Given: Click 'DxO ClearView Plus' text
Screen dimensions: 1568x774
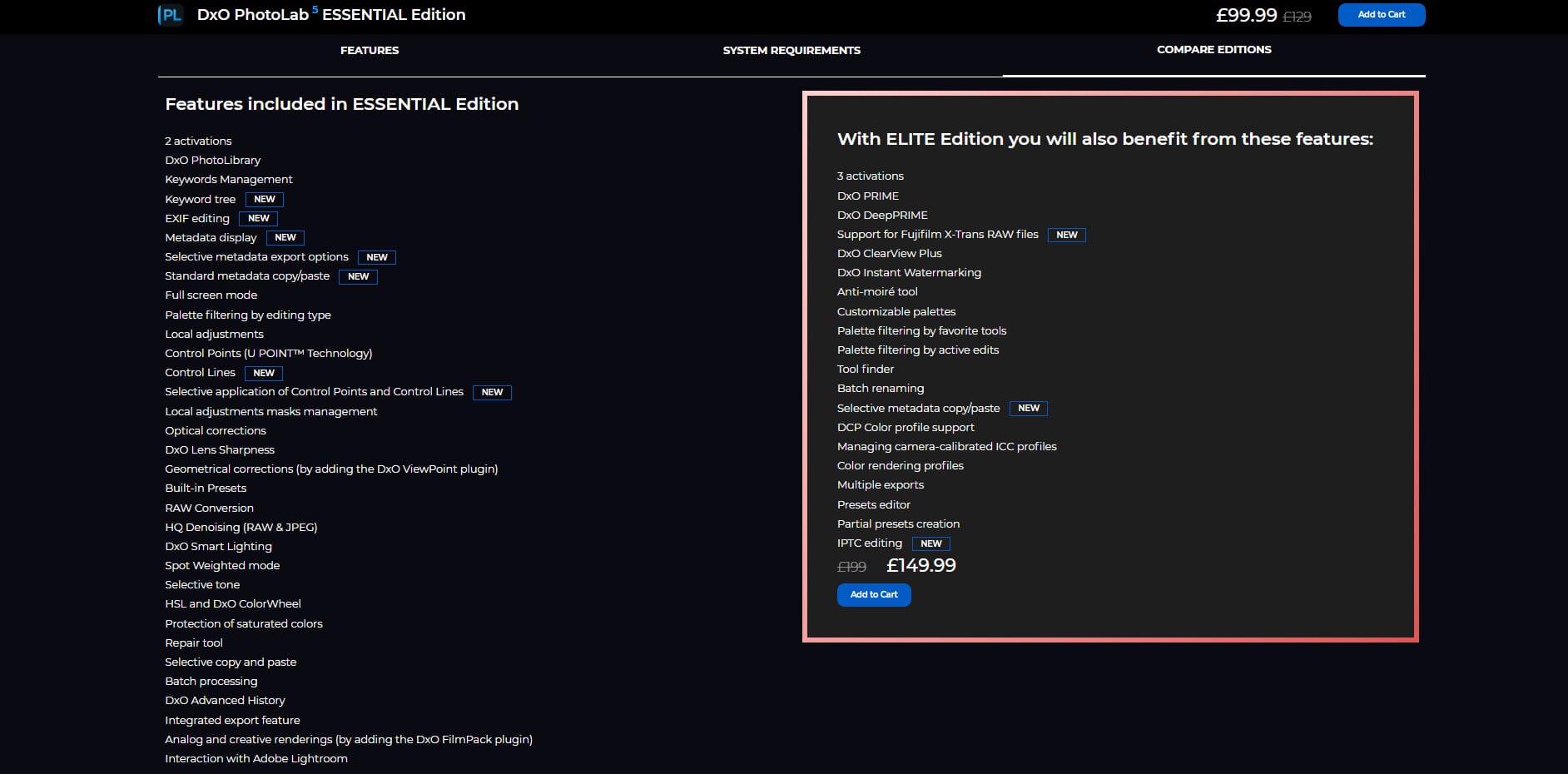Looking at the screenshot, I should click(890, 254).
